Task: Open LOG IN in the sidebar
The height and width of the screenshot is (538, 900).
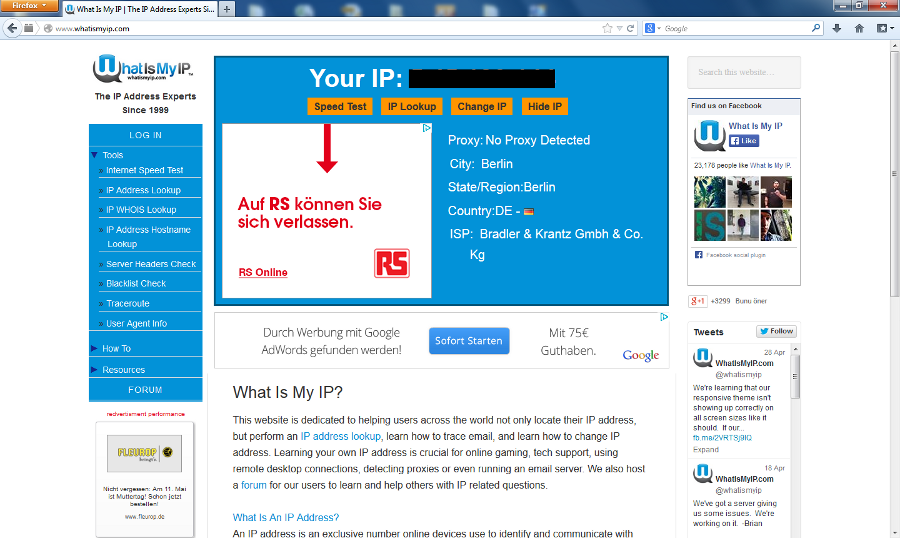Action: pyautogui.click(x=145, y=135)
